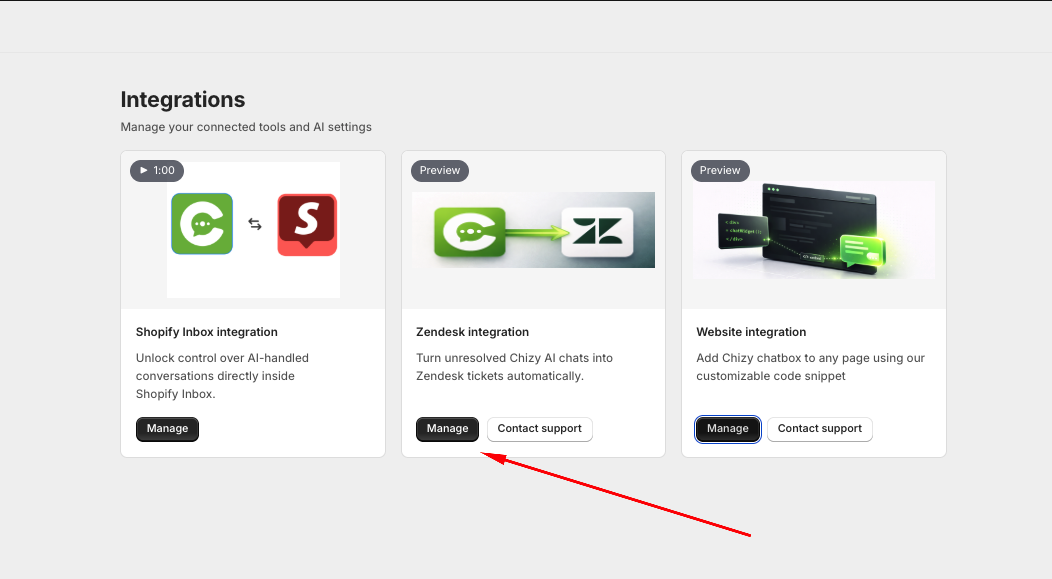Viewport: 1052px width, 579px height.
Task: Manage the Shopify Inbox integration
Action: (167, 429)
